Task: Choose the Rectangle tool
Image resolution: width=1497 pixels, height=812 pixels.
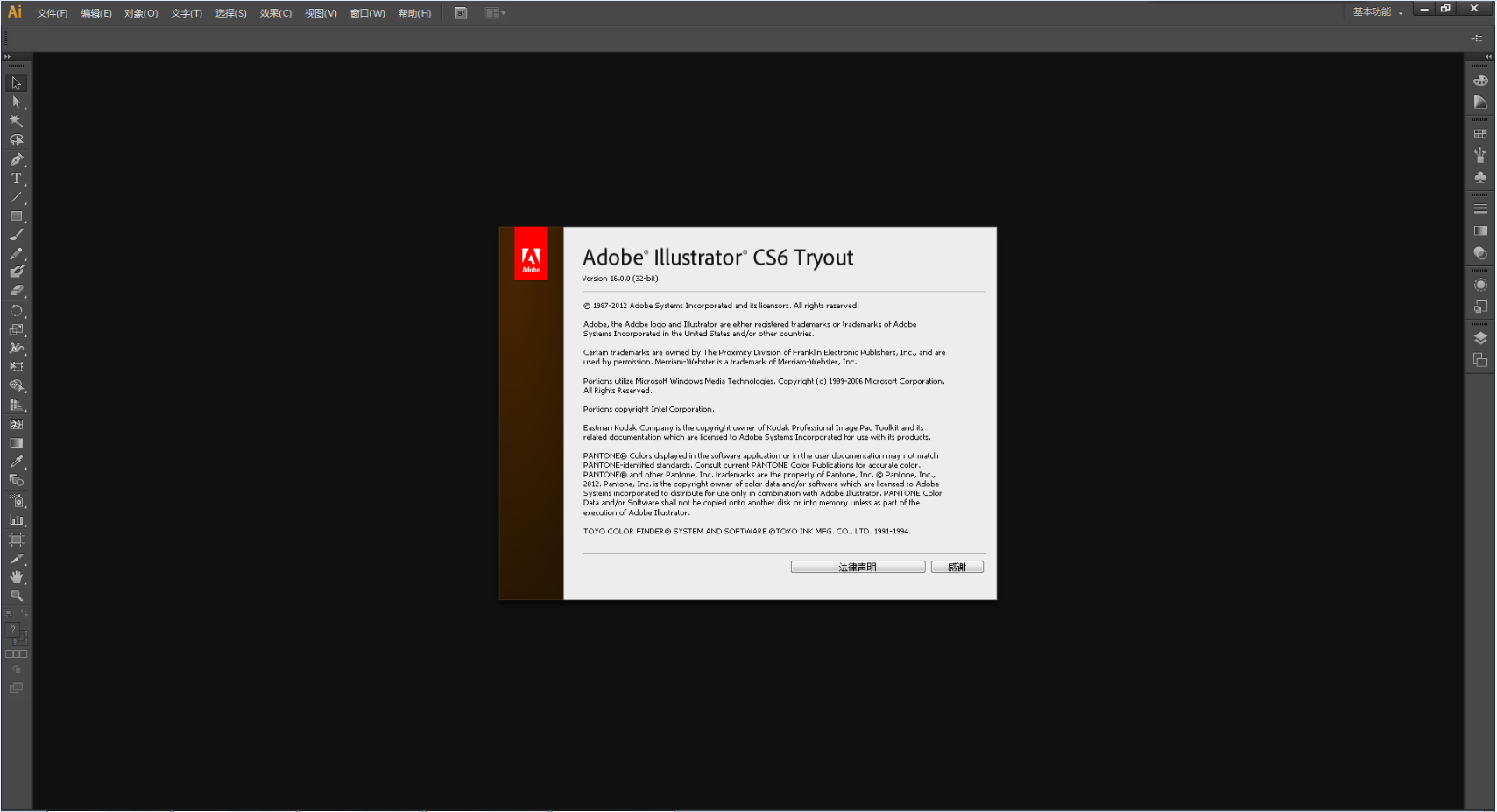Action: 17,216
